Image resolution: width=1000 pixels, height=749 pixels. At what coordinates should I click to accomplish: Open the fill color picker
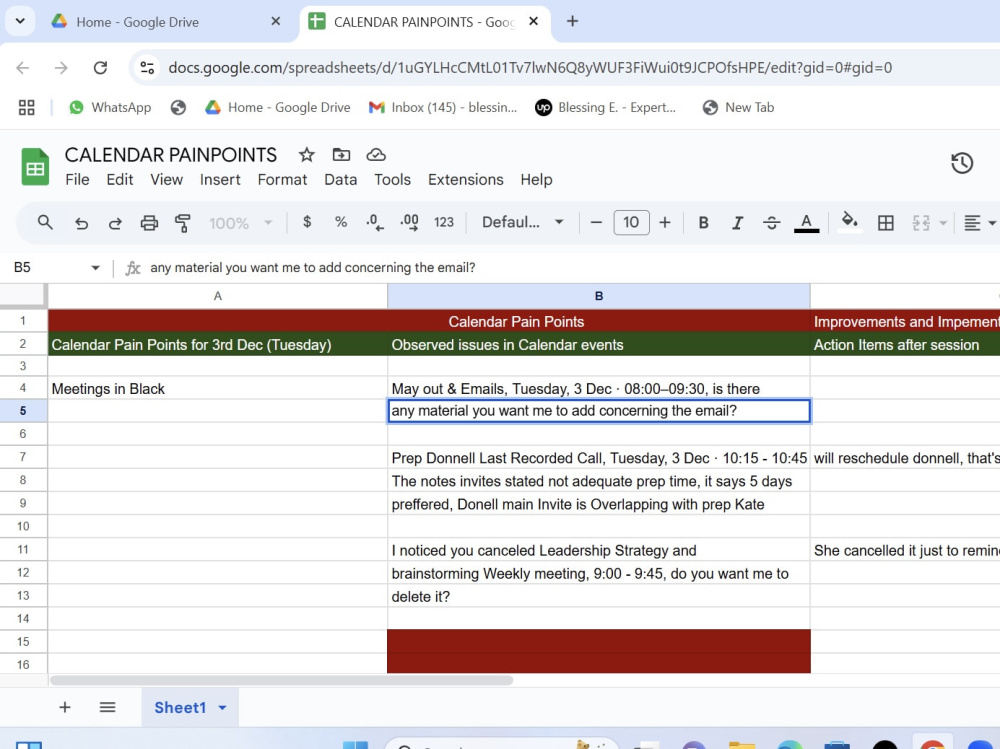(849, 222)
